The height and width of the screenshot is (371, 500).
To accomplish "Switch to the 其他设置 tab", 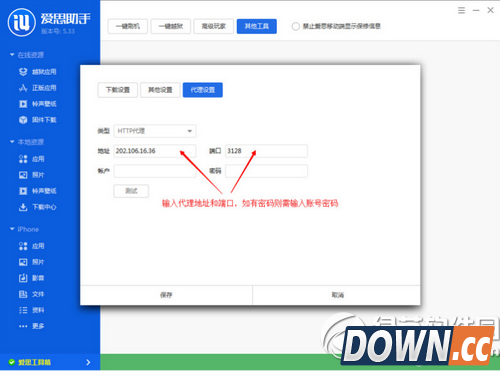I will pyautogui.click(x=160, y=90).
